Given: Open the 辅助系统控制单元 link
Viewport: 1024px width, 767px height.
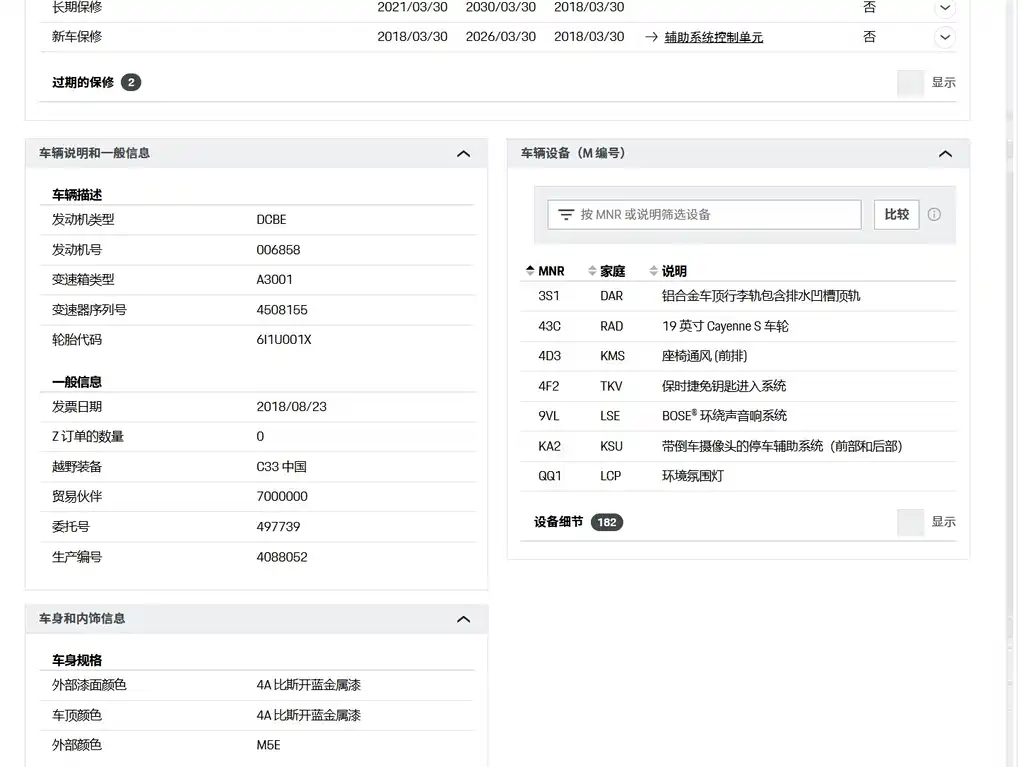Looking at the screenshot, I should click(713, 37).
